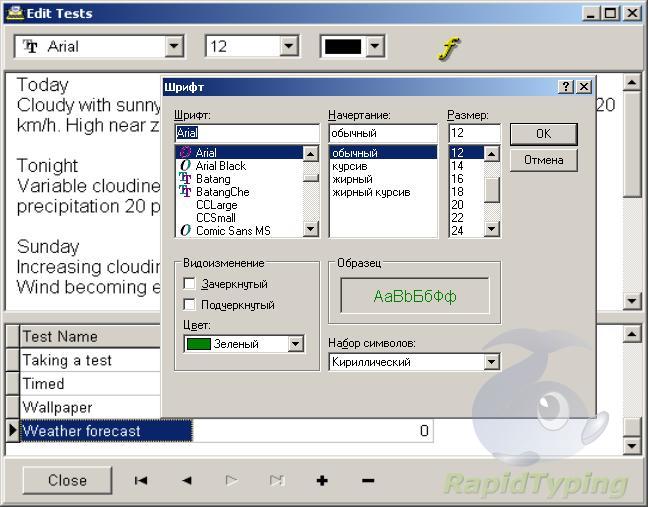This screenshot has height=507, width=648.
Task: Click size list scrollbar up arrow
Action: pos(491,154)
